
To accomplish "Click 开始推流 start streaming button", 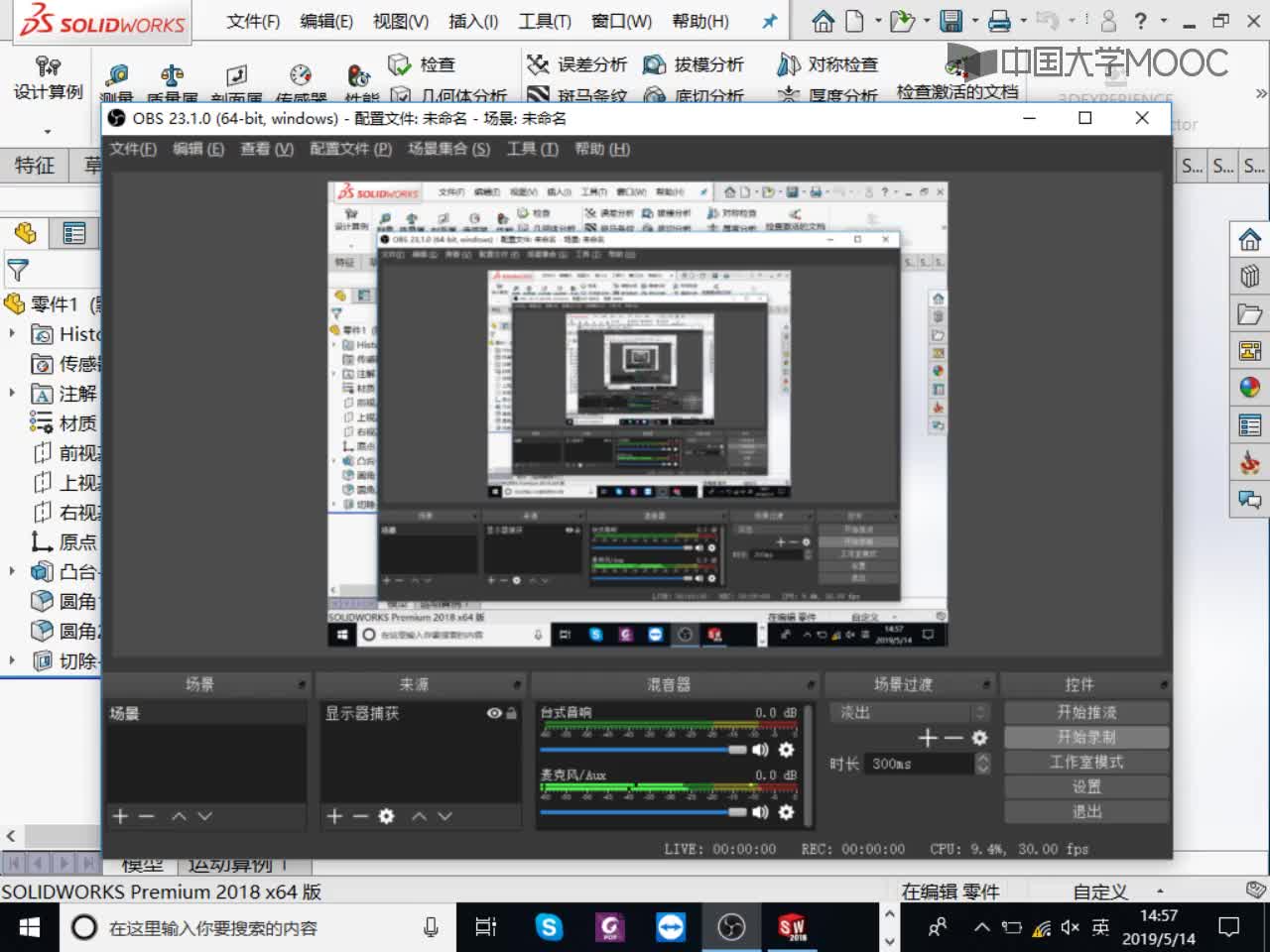I will pyautogui.click(x=1086, y=712).
